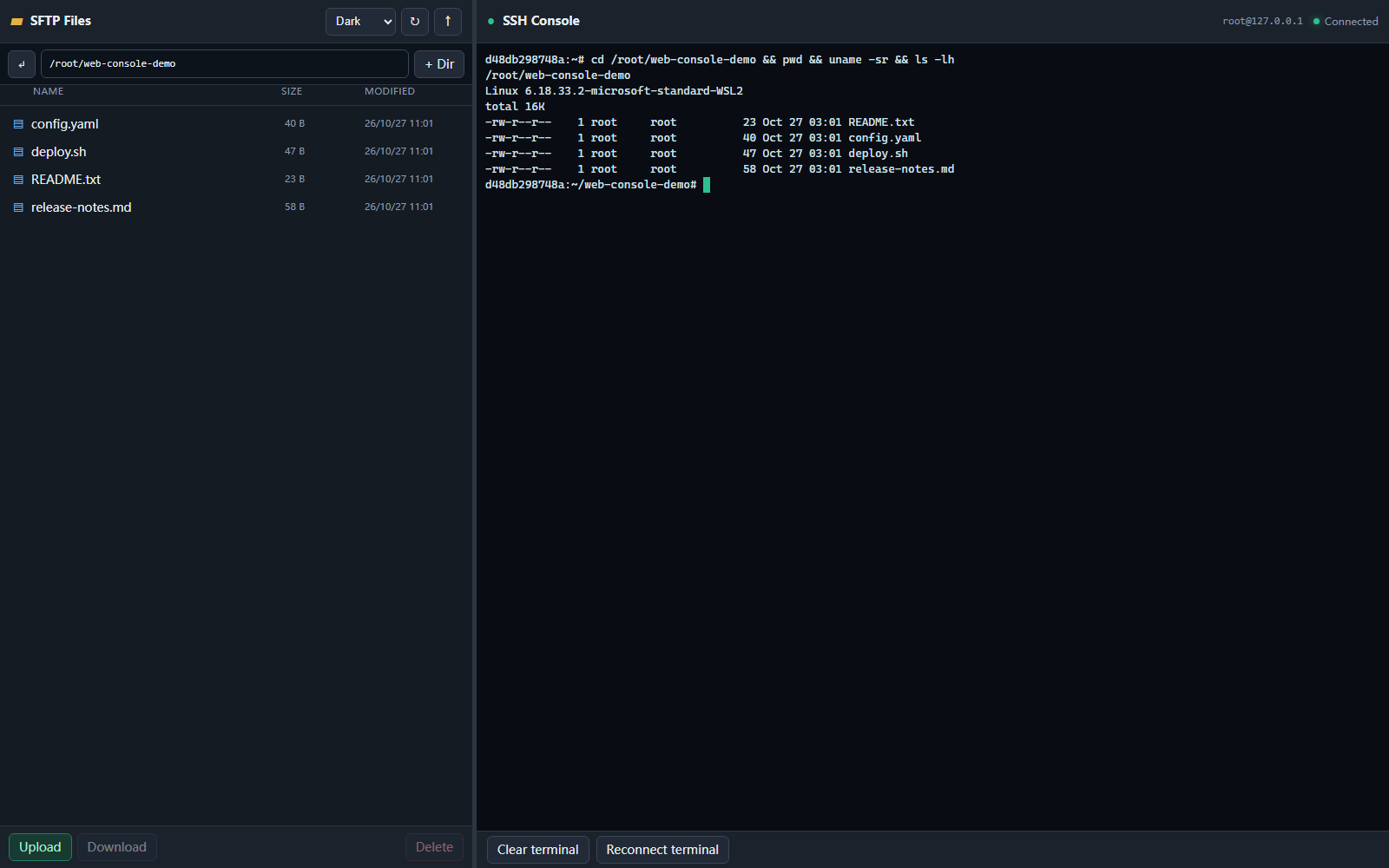Image resolution: width=1389 pixels, height=868 pixels.
Task: Click the + Dir button
Action: coord(439,64)
